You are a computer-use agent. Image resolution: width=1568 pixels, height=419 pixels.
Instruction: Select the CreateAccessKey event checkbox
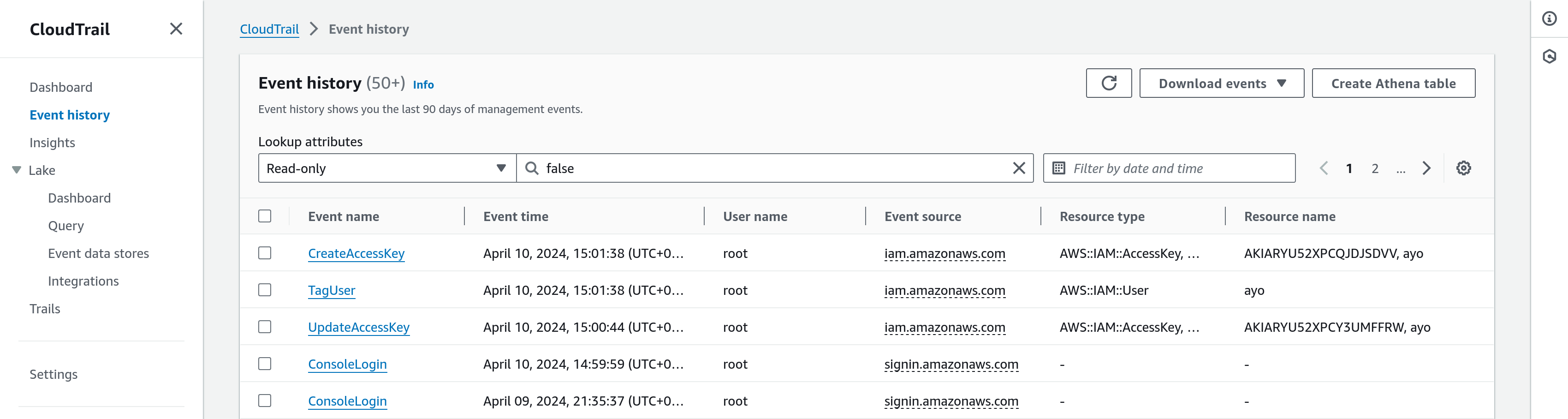pos(265,253)
